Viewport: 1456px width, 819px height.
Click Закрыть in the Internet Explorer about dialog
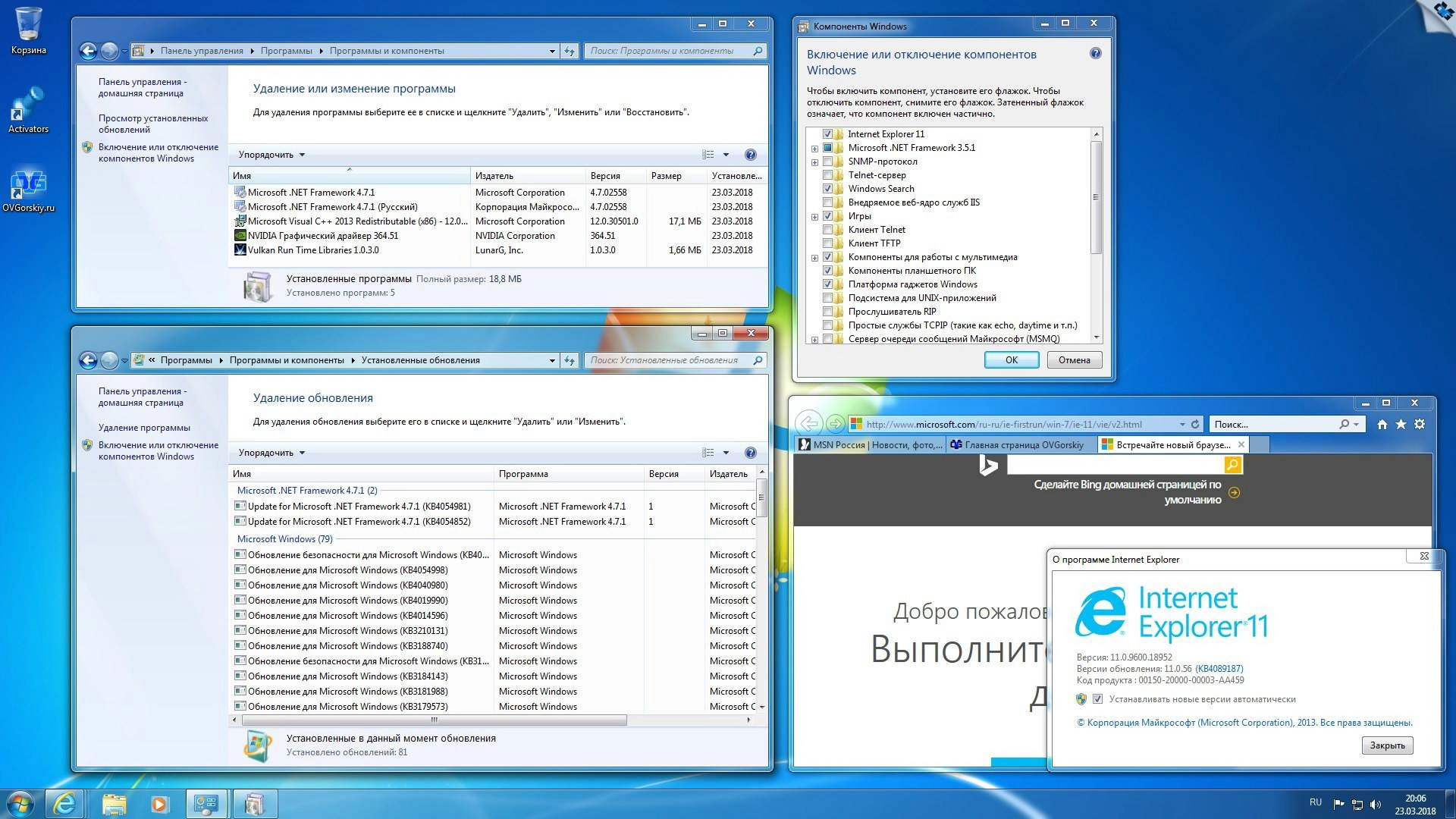point(1386,745)
